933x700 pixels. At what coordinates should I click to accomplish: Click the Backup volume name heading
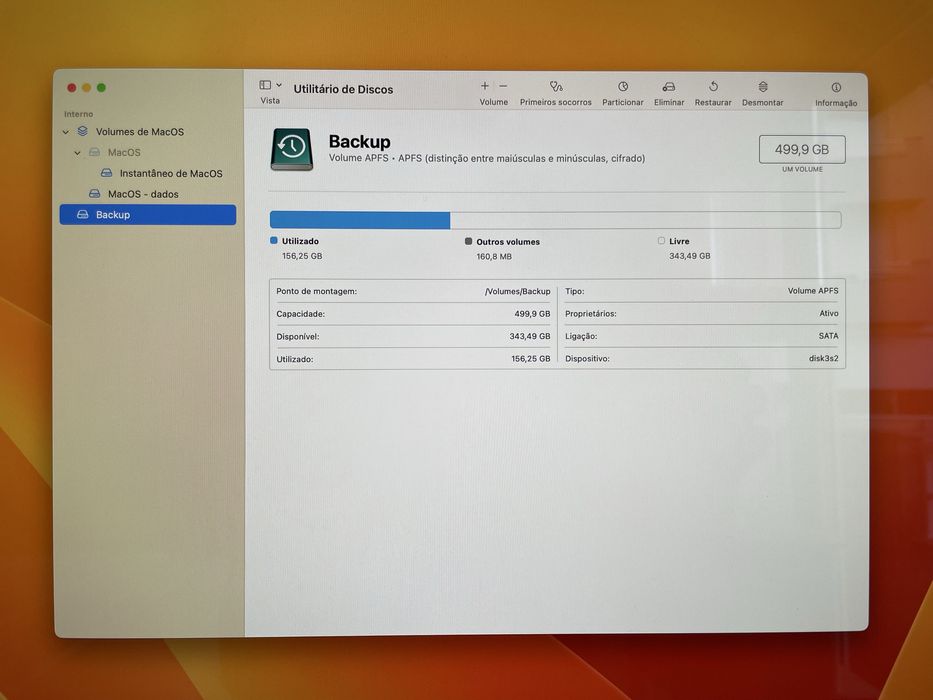[x=359, y=142]
